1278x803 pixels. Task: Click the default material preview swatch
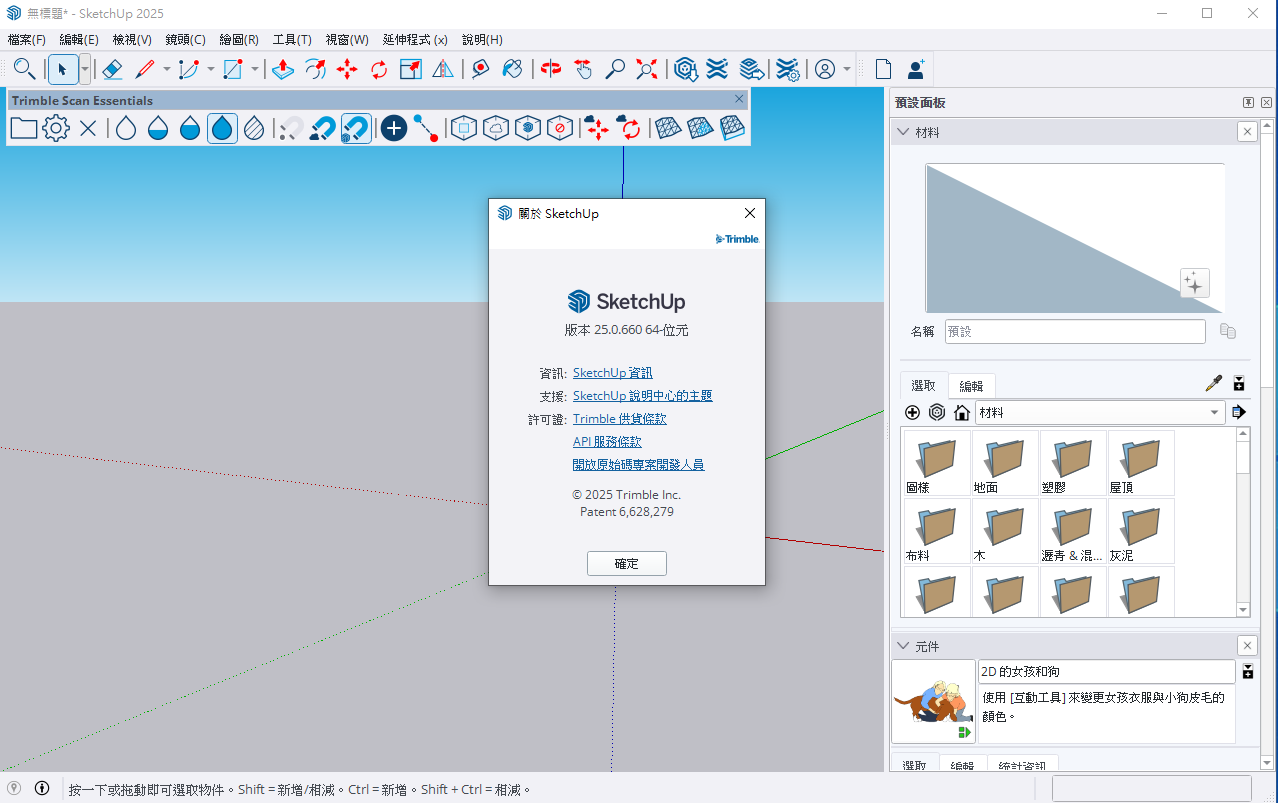1075,238
